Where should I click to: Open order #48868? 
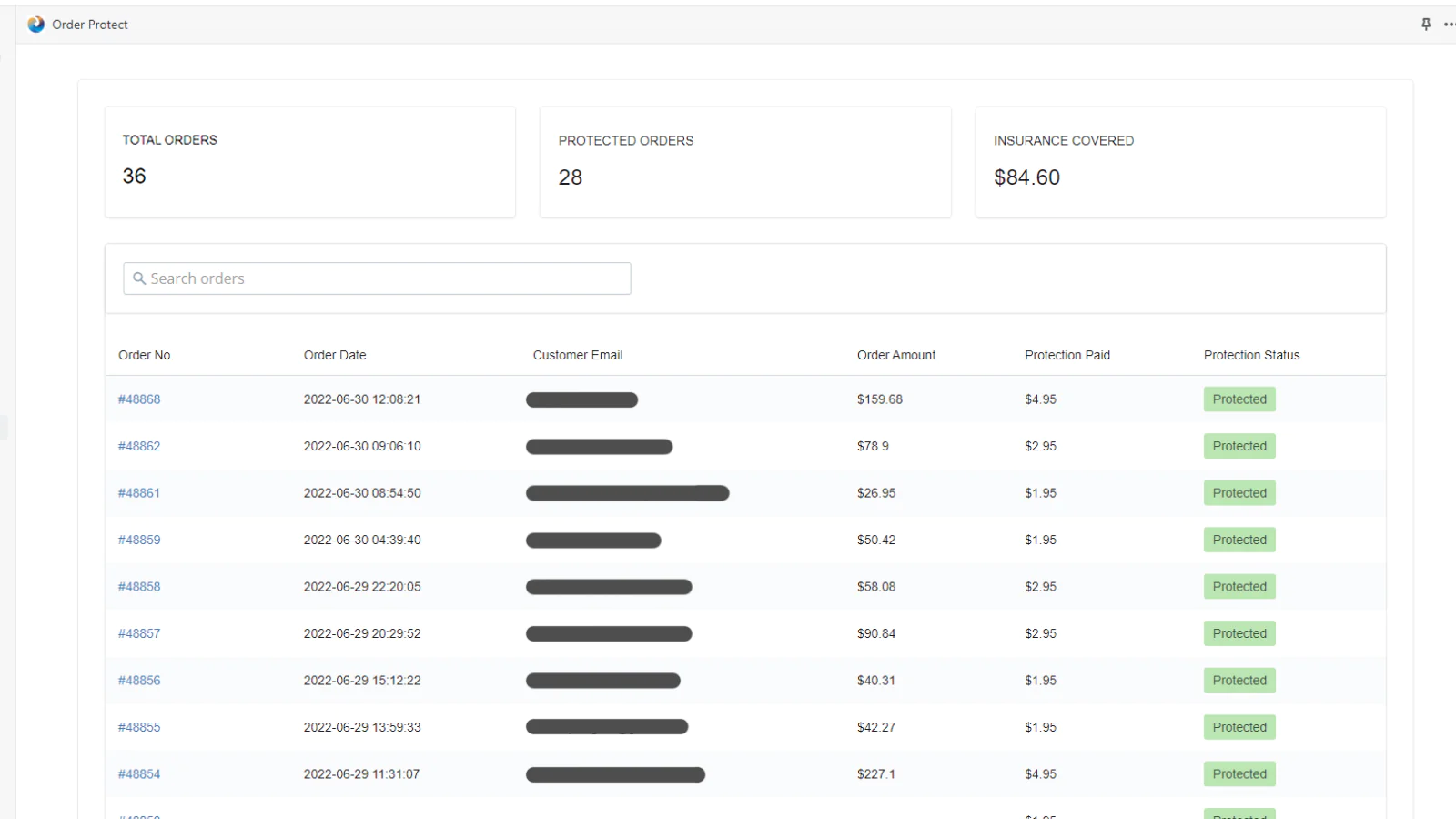click(139, 399)
